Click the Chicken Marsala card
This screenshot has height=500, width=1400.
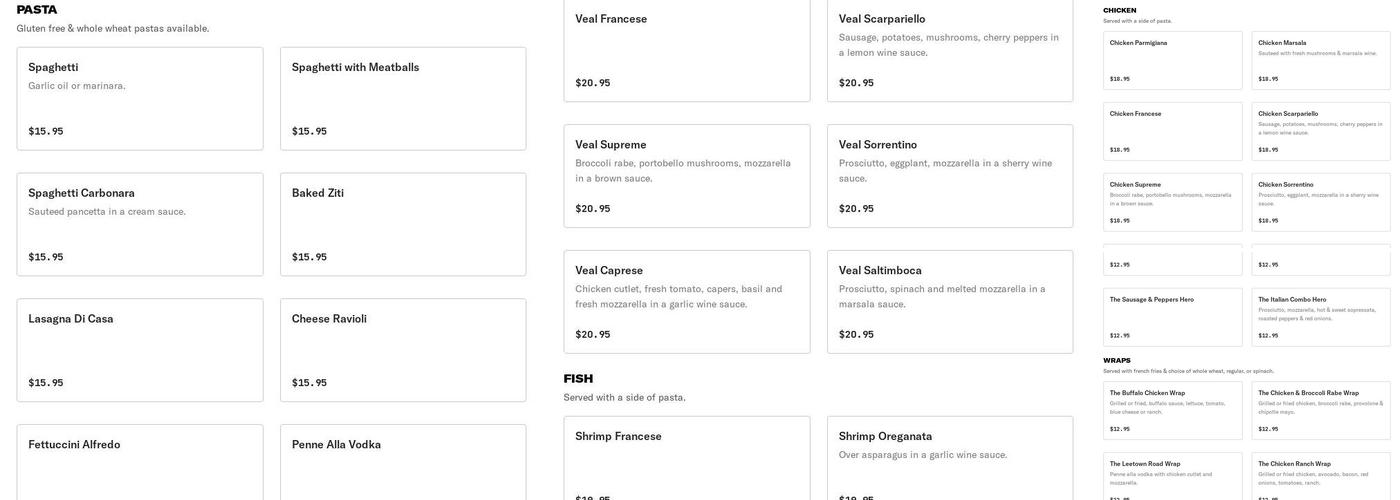click(1321, 60)
